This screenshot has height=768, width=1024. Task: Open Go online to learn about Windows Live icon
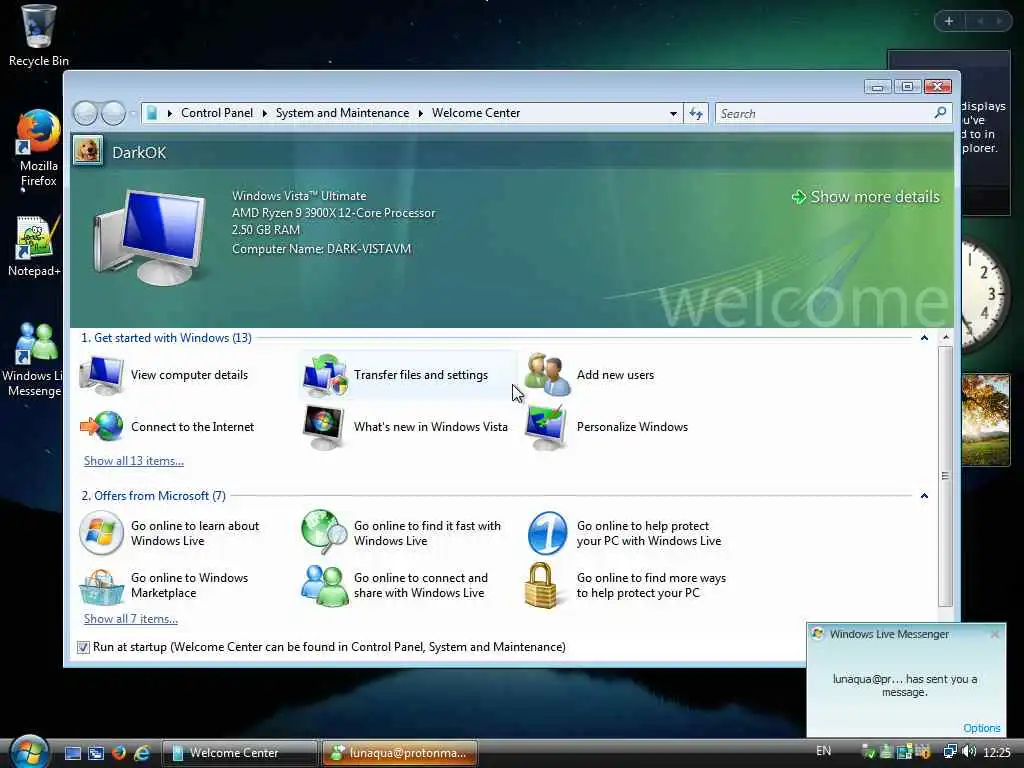coord(101,533)
